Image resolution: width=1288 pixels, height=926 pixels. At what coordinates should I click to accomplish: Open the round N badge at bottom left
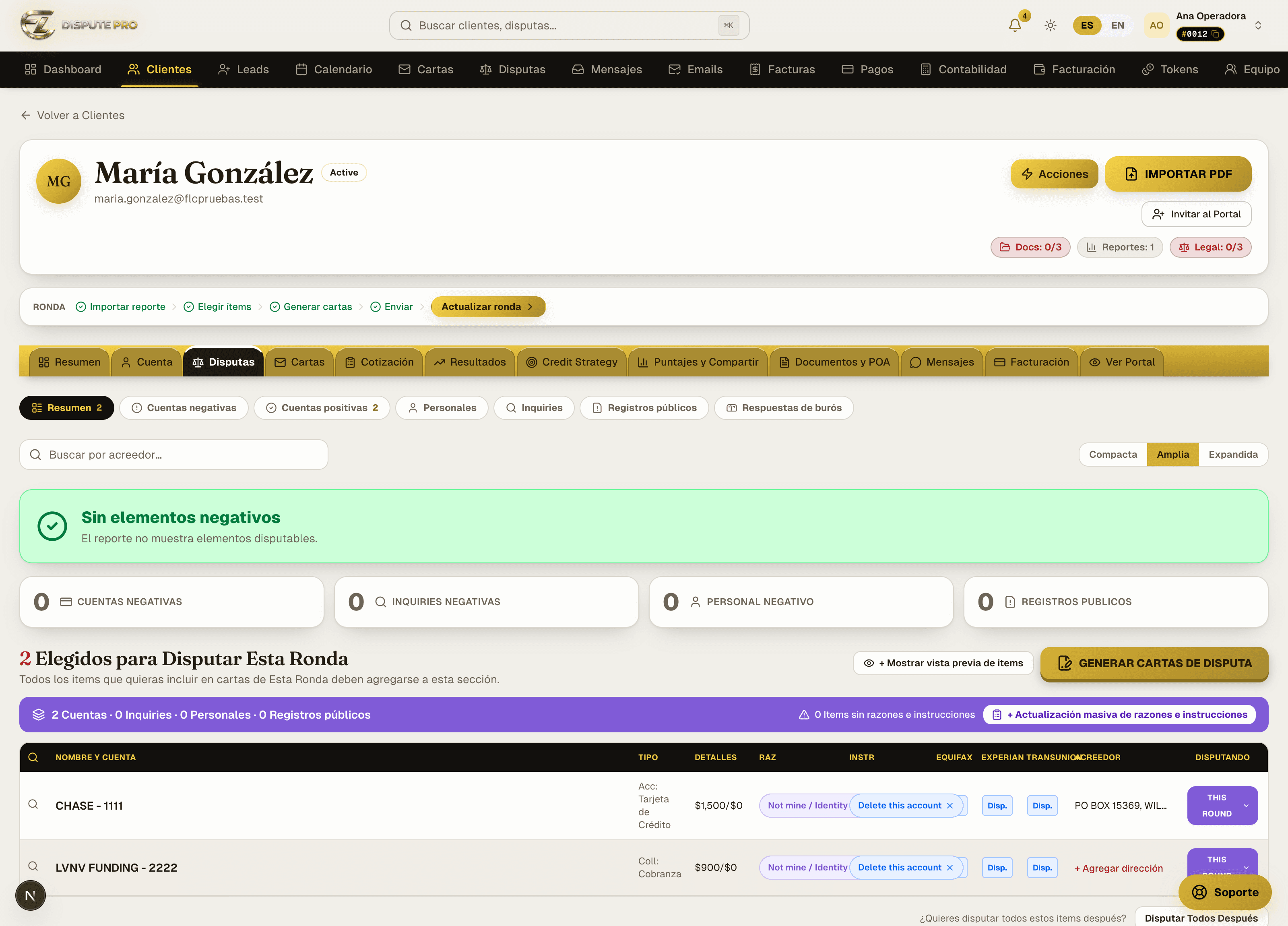[x=31, y=895]
